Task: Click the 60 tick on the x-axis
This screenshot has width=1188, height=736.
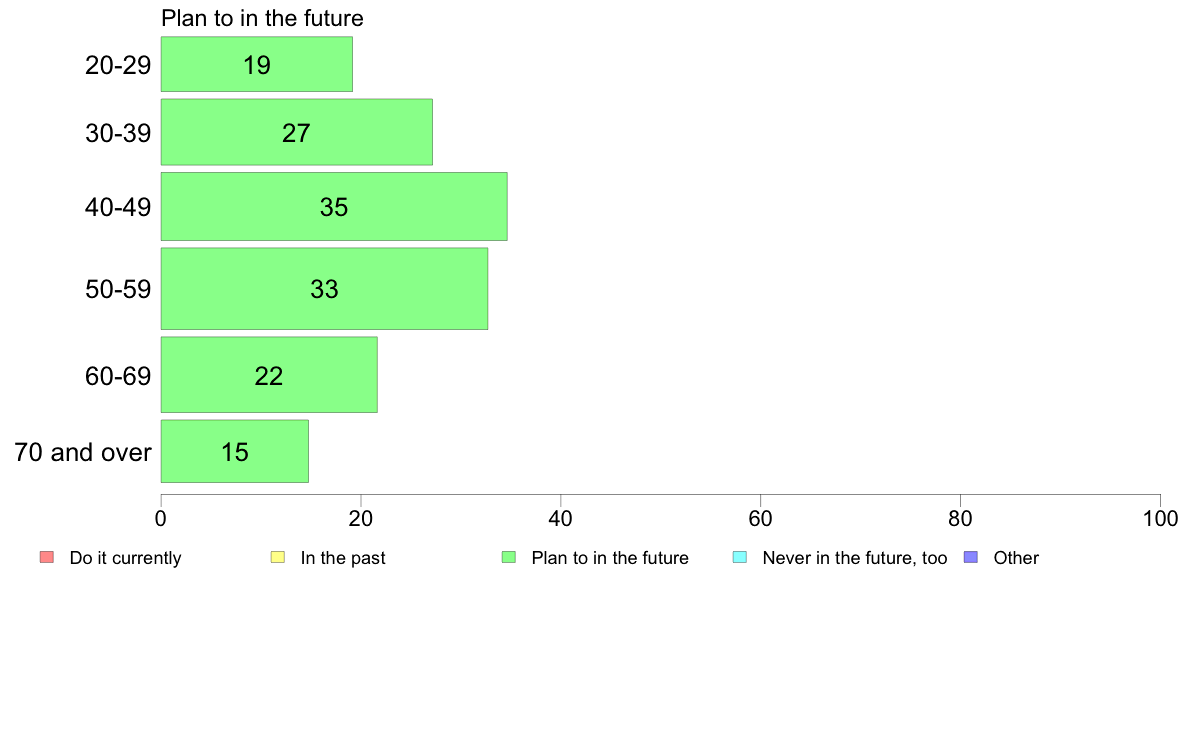Action: pyautogui.click(x=760, y=518)
